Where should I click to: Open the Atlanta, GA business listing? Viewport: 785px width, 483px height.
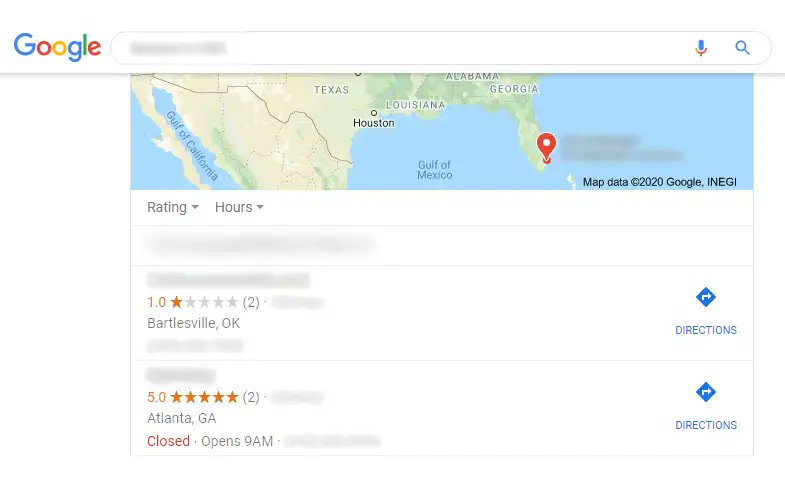[x=442, y=408]
